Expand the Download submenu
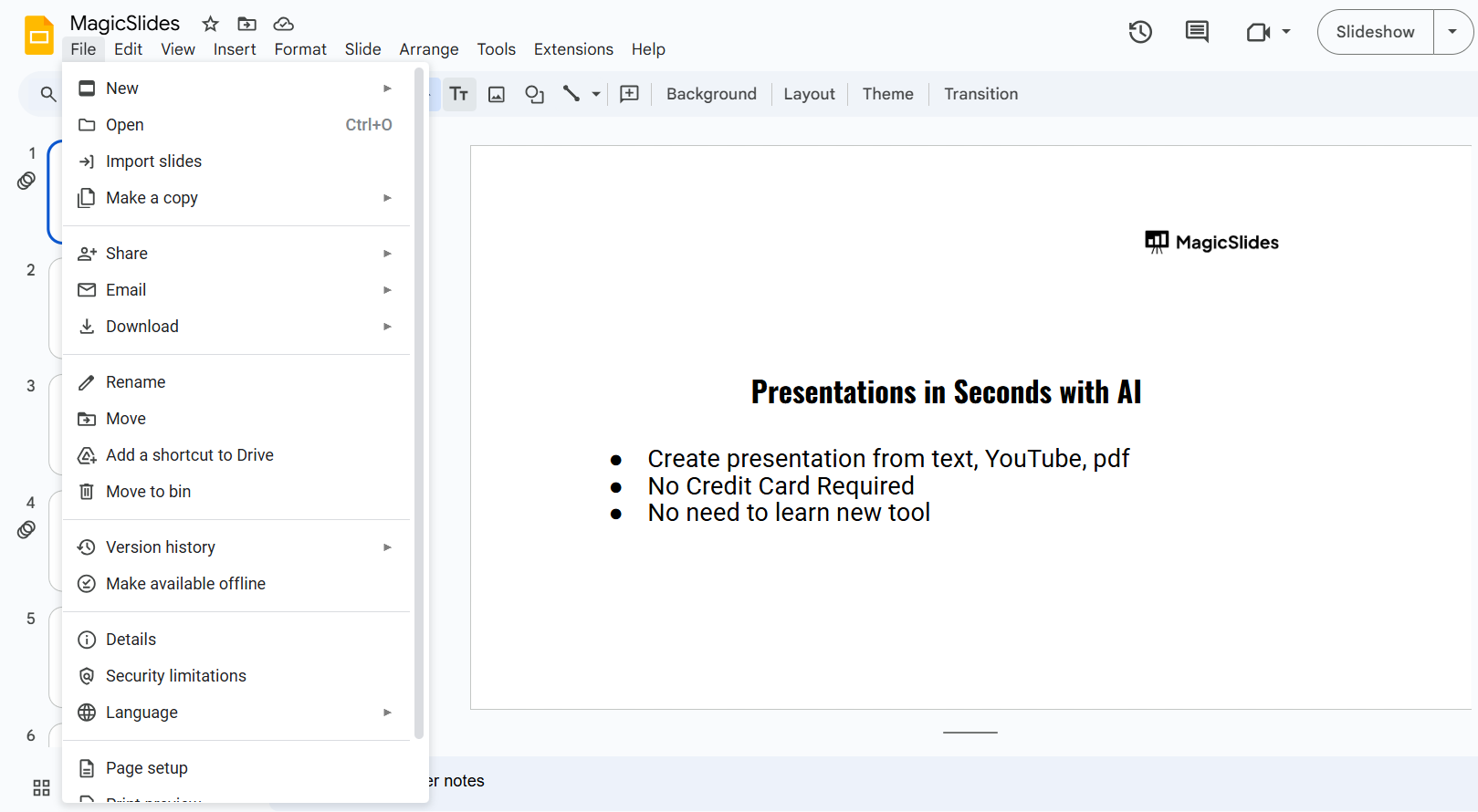Image resolution: width=1478 pixels, height=812 pixels. (x=387, y=327)
